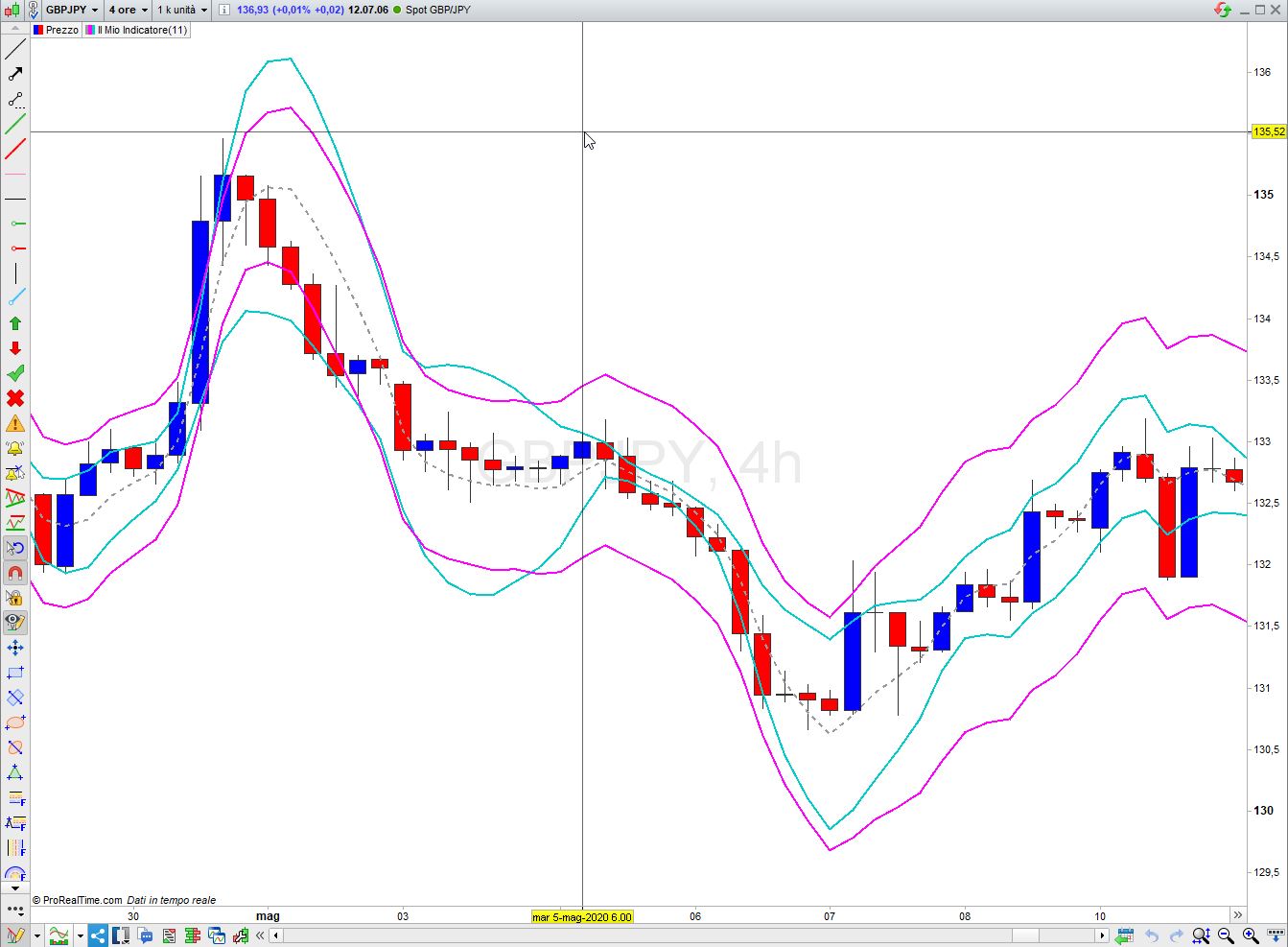Select the vertical line tool
The height and width of the screenshot is (947, 1288).
tap(15, 273)
